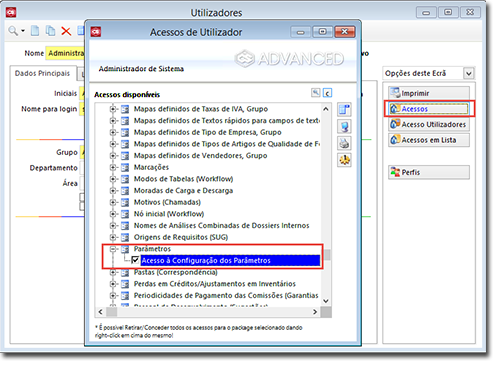Click the red X delete icon in Utilizadores toolbar
Viewport: 496px width, 365px height.
[x=66, y=31]
